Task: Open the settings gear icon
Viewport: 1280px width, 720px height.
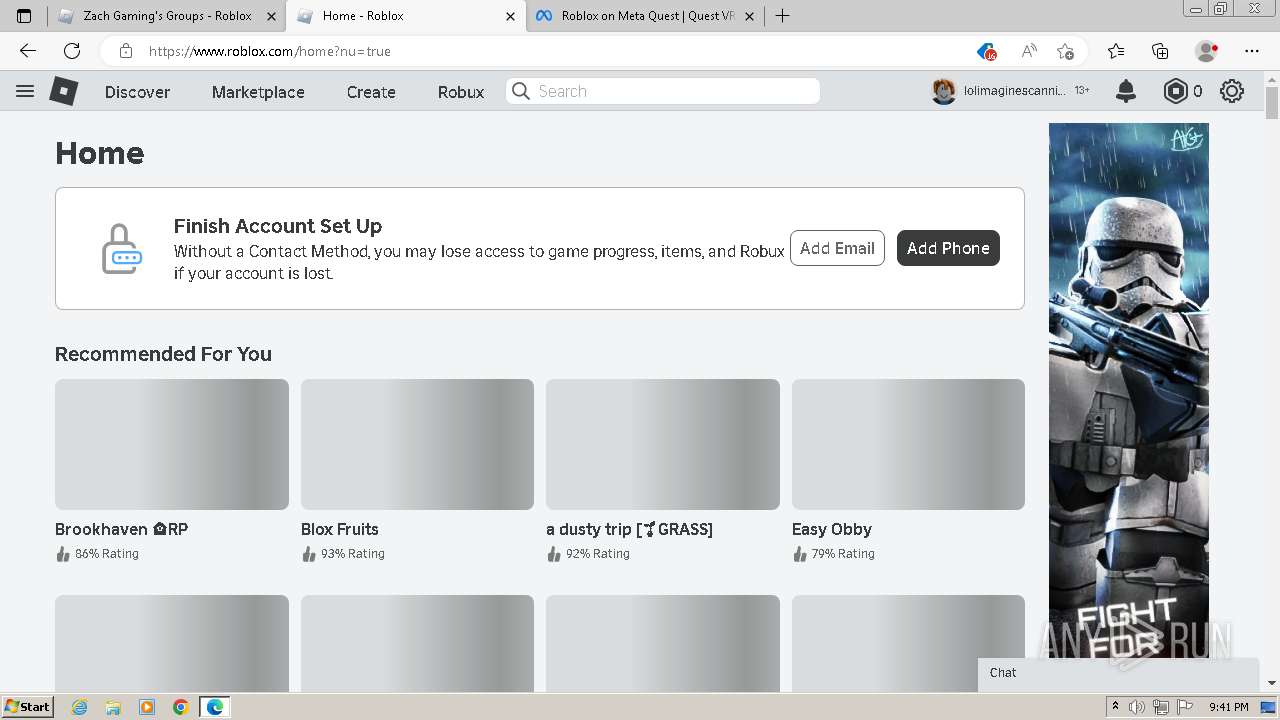Action: (x=1232, y=91)
